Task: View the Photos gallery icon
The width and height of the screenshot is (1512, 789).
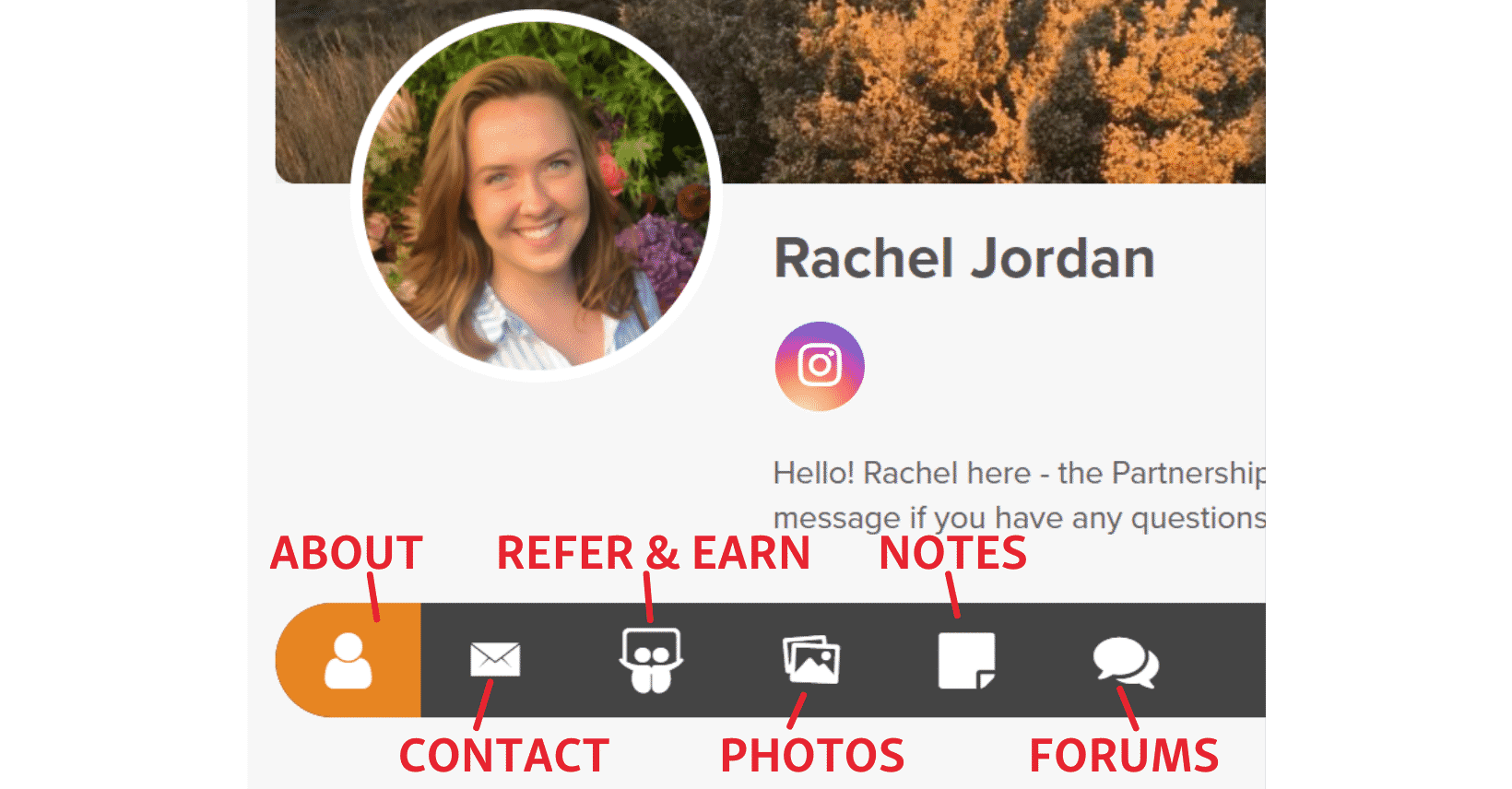Action: point(811,660)
